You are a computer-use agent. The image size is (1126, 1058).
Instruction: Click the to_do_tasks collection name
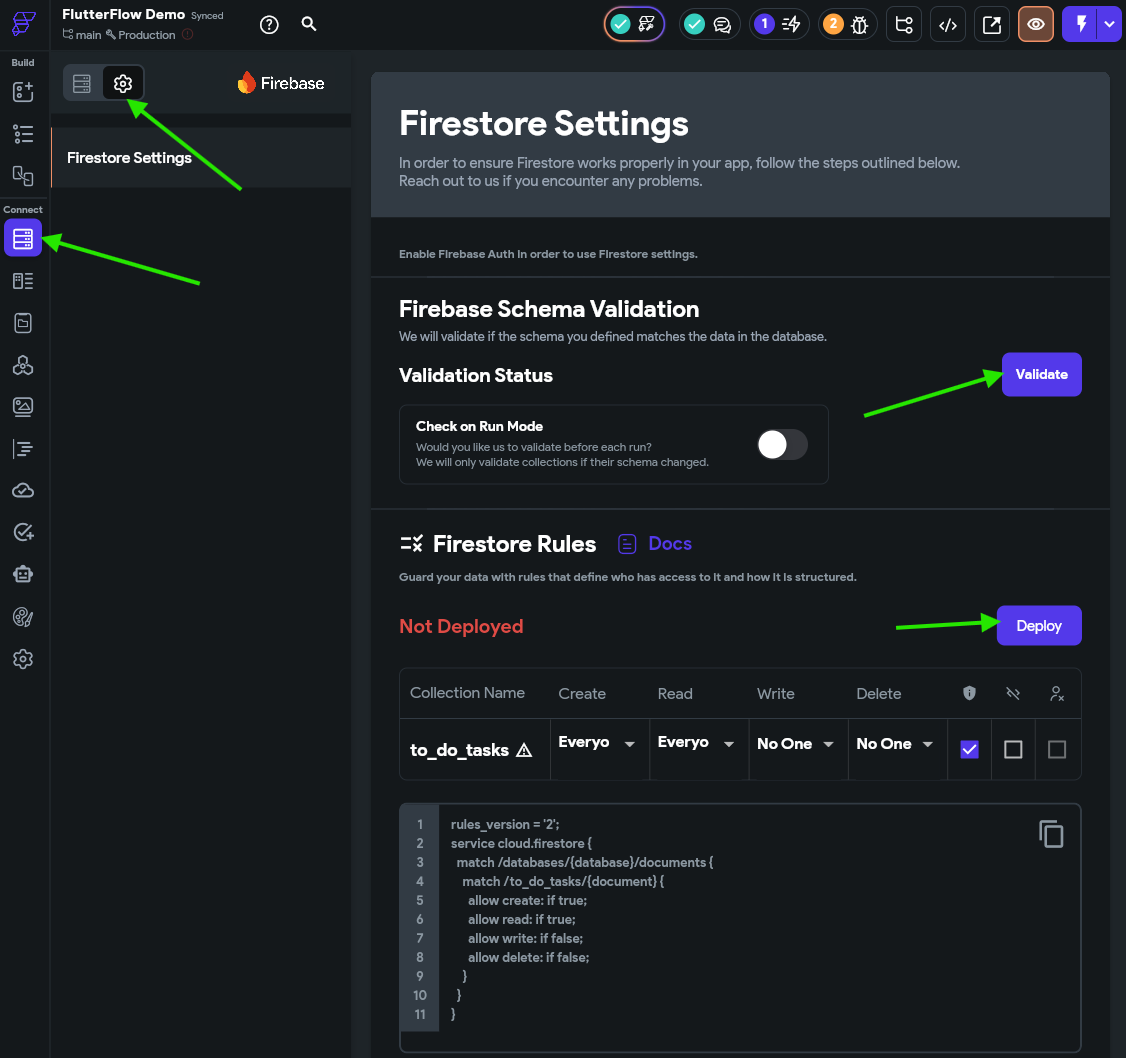tap(459, 750)
